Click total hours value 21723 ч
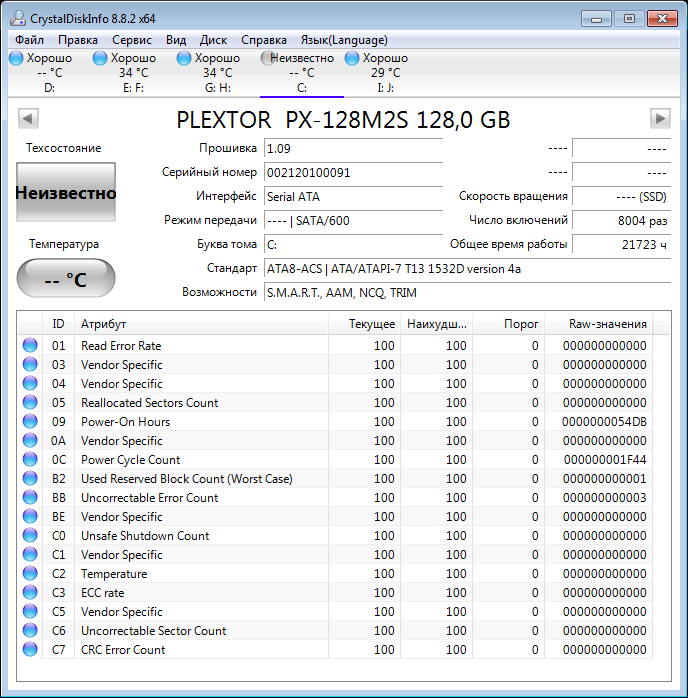This screenshot has width=688, height=698. tap(621, 245)
